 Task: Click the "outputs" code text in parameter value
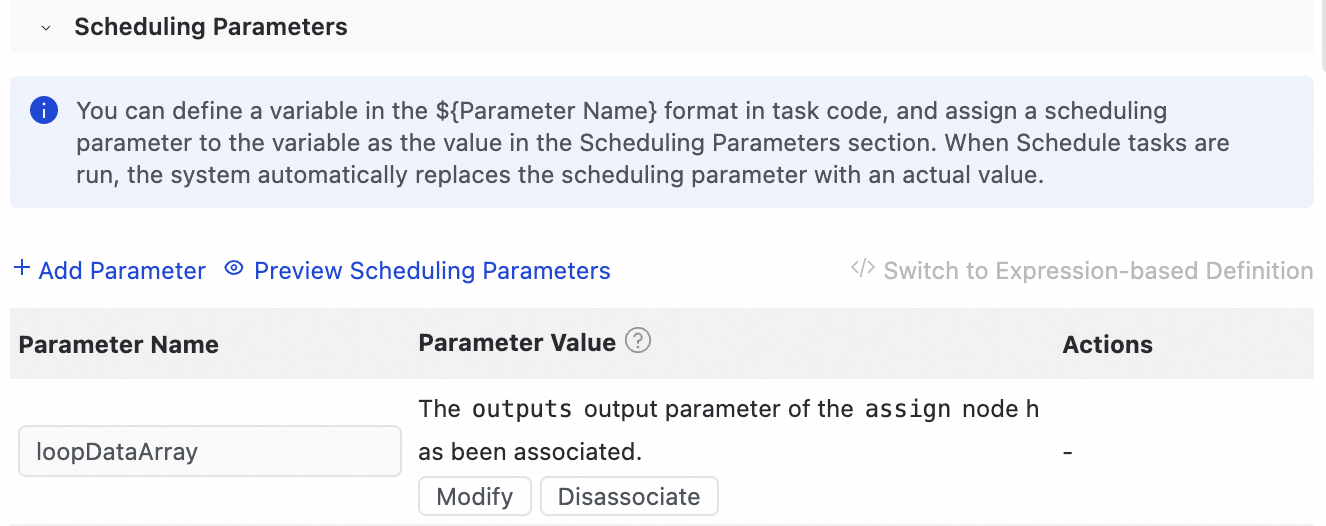coord(522,409)
